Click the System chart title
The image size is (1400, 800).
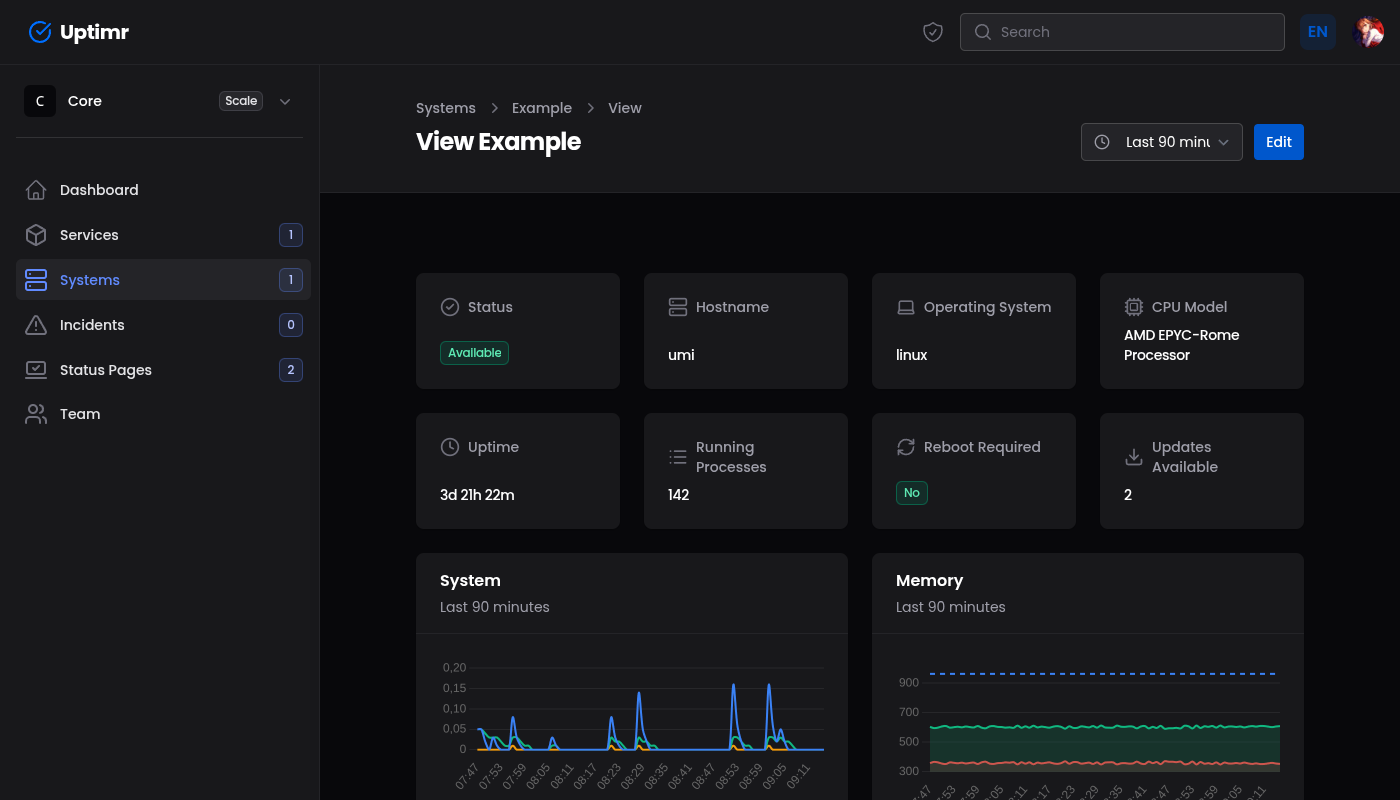[x=470, y=581]
